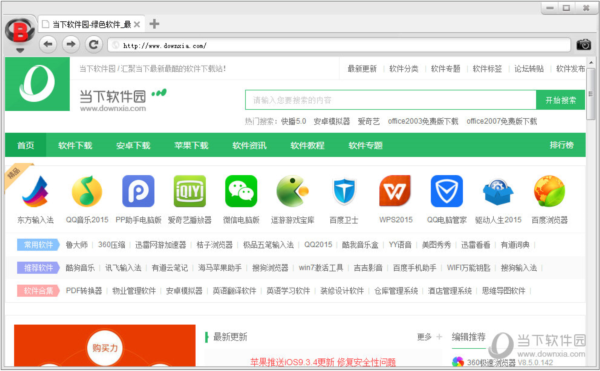Click the top-bar 软件专题 link
Image resolution: width=600 pixels, height=371 pixels.
445,69
